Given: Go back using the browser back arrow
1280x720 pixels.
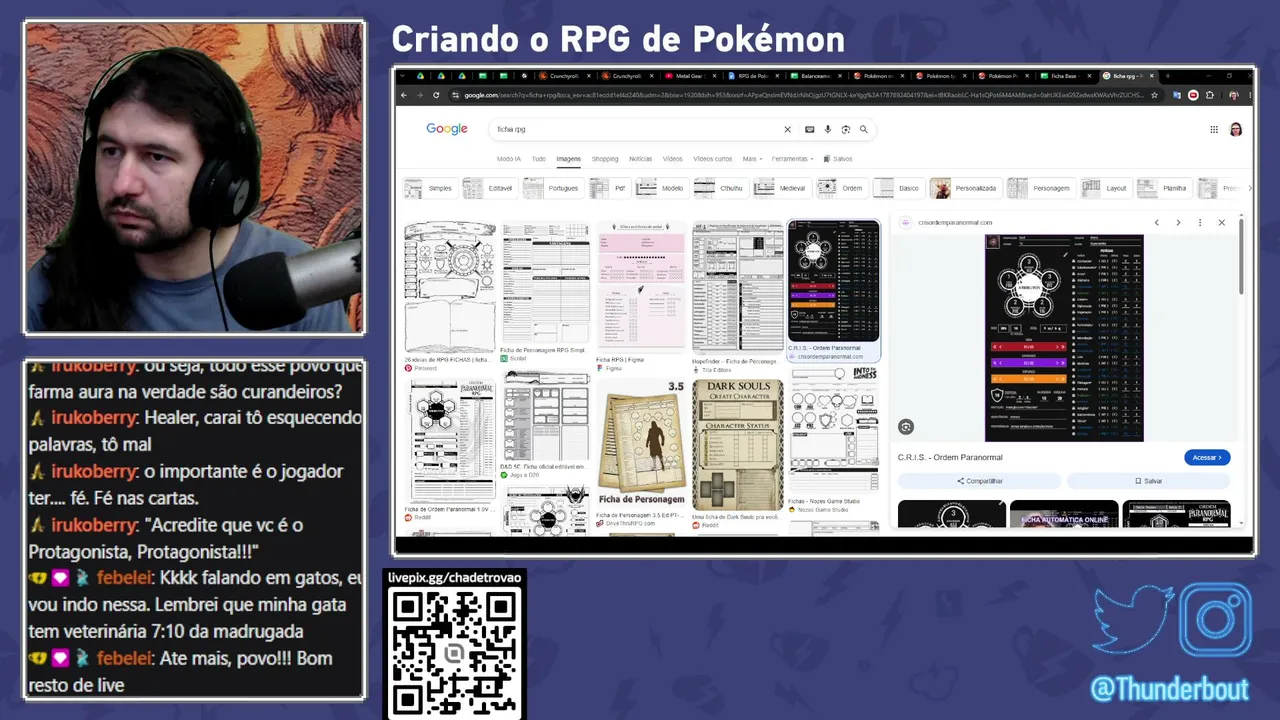Looking at the screenshot, I should tap(404, 95).
